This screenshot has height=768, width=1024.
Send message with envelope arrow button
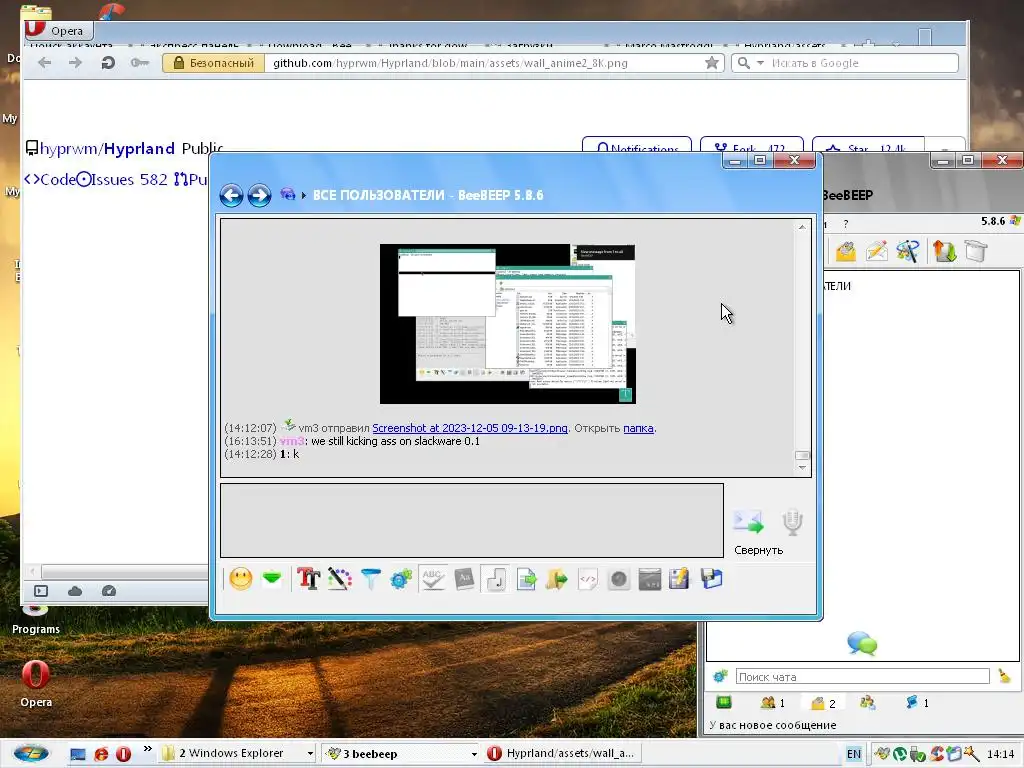click(748, 521)
